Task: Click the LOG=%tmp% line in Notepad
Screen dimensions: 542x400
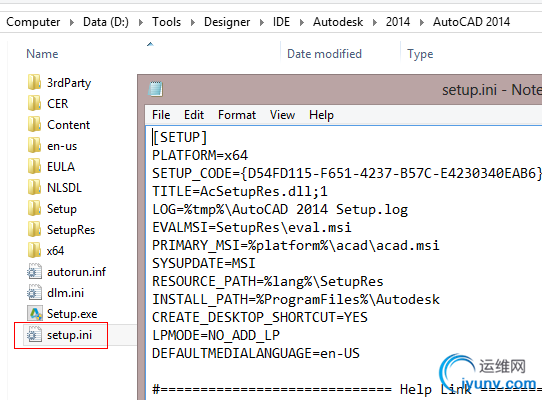Action: (x=280, y=210)
